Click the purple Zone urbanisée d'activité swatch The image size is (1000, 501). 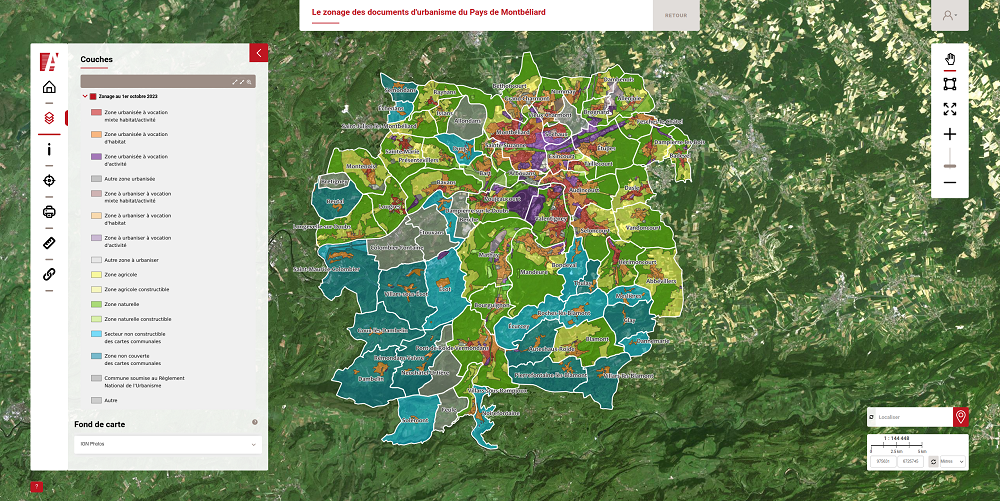tap(96, 157)
